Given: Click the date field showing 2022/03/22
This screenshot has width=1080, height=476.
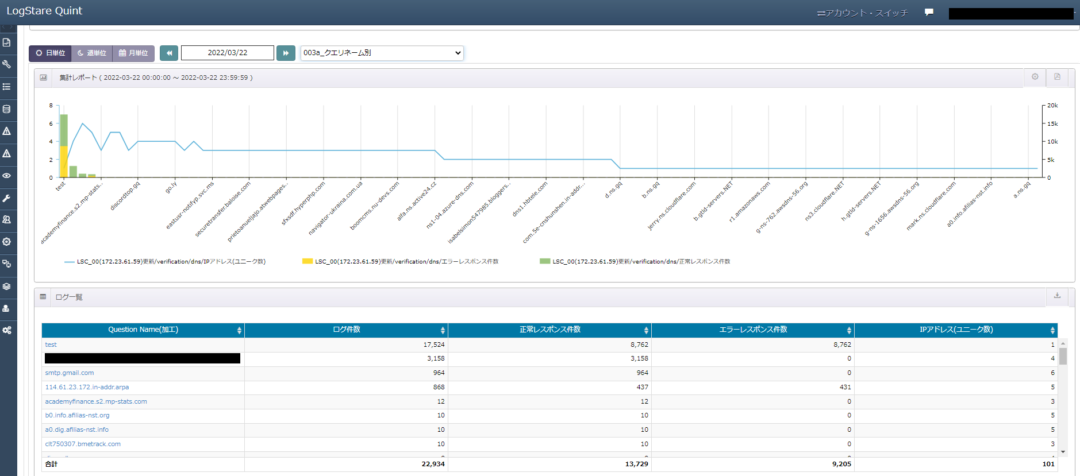Looking at the screenshot, I should 228,52.
